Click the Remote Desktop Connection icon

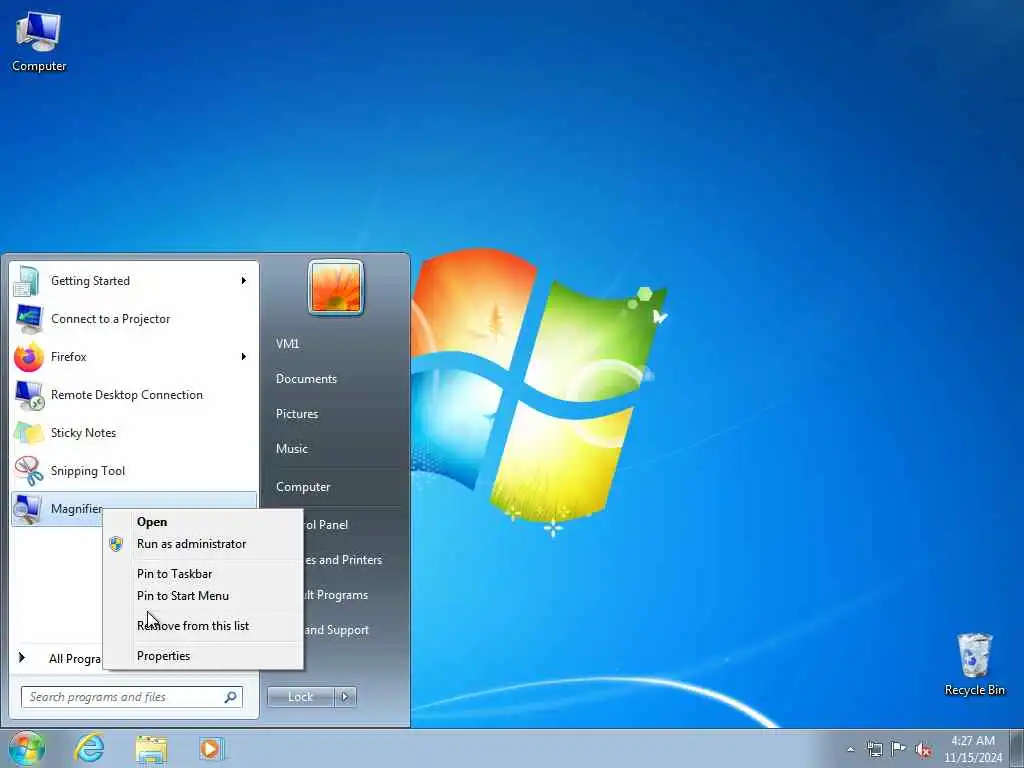click(29, 395)
